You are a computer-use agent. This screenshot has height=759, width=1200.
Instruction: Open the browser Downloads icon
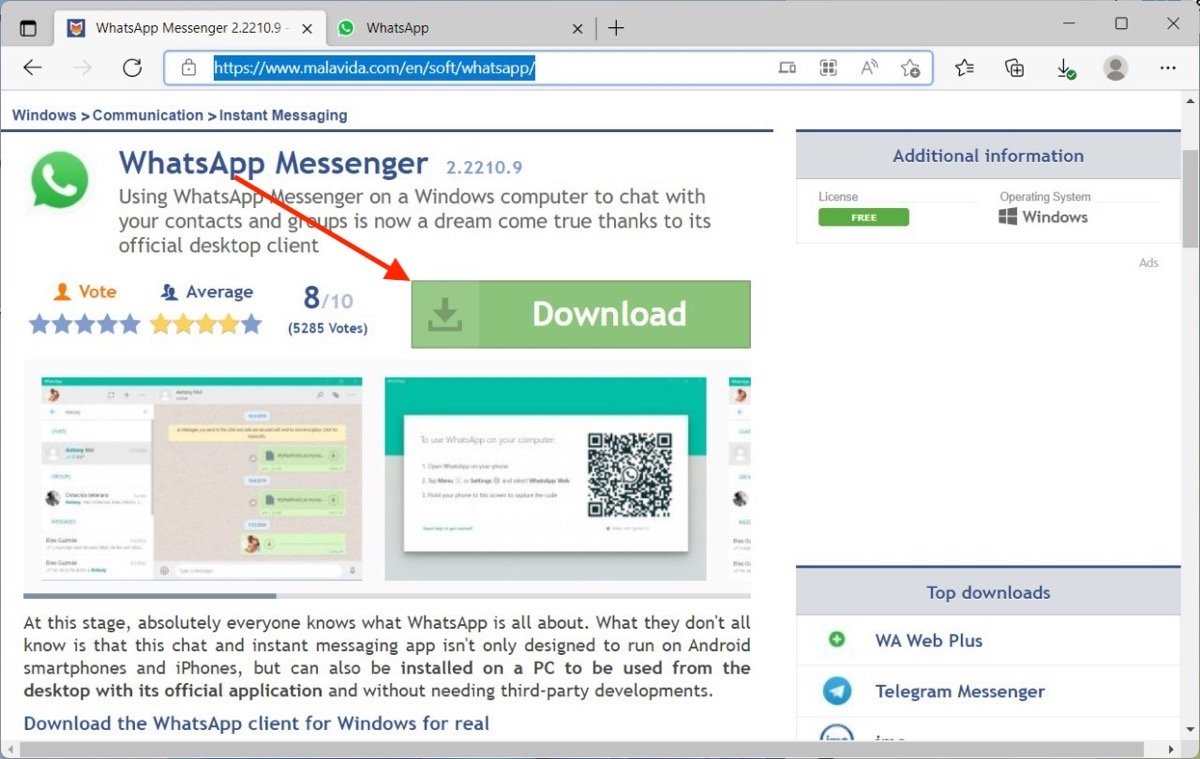1066,69
